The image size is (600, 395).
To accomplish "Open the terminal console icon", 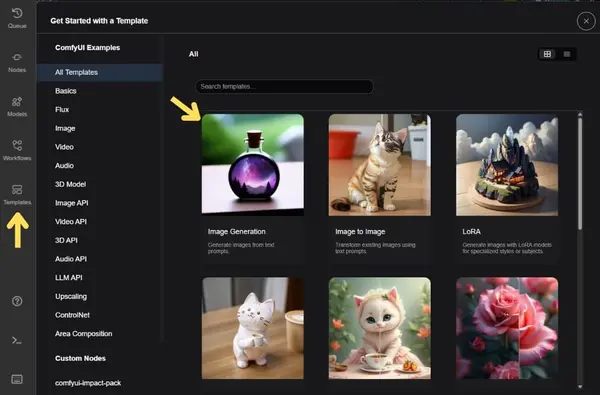I will pyautogui.click(x=17, y=340).
